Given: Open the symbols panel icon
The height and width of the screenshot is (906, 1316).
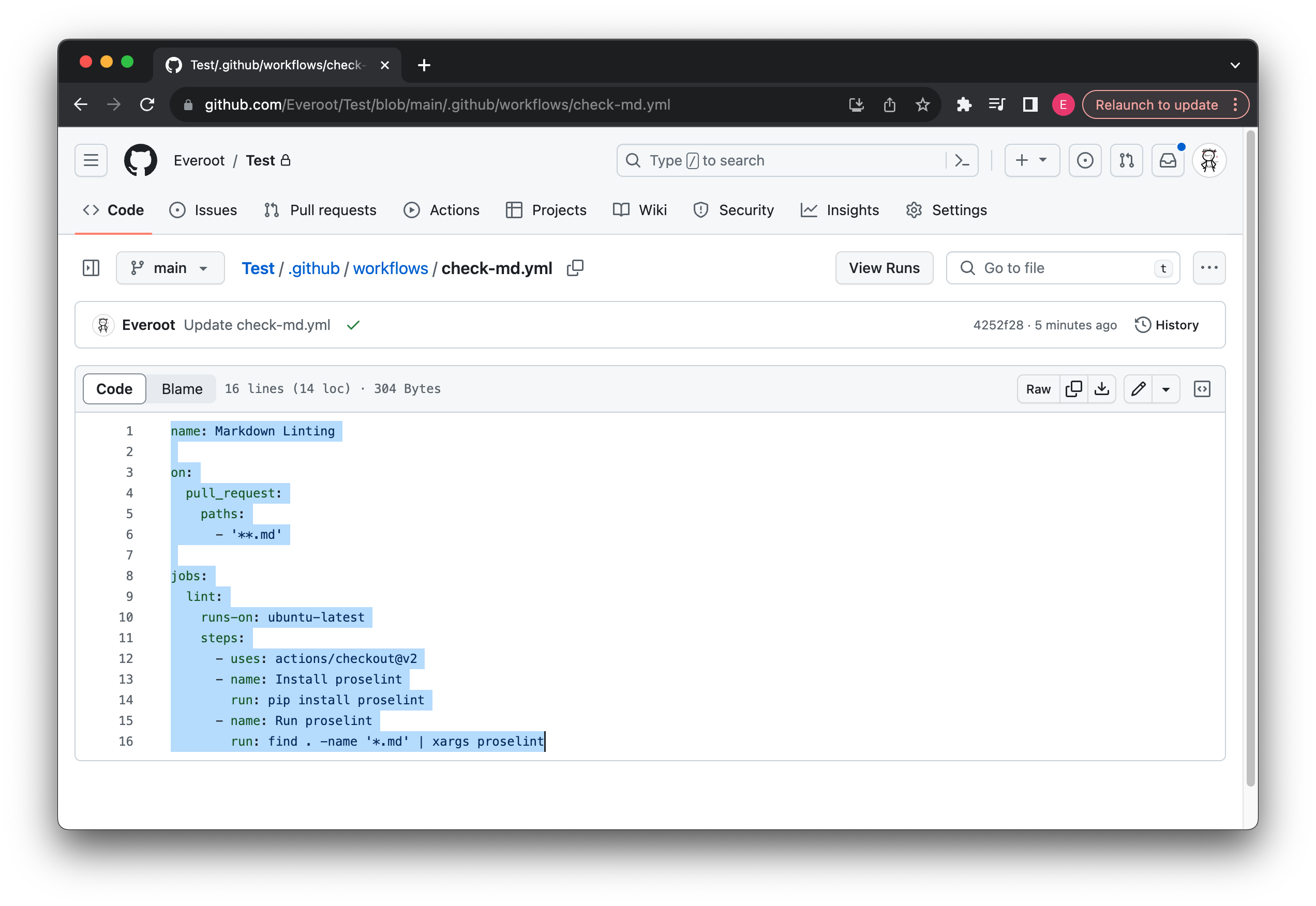Looking at the screenshot, I should click(x=1202, y=389).
